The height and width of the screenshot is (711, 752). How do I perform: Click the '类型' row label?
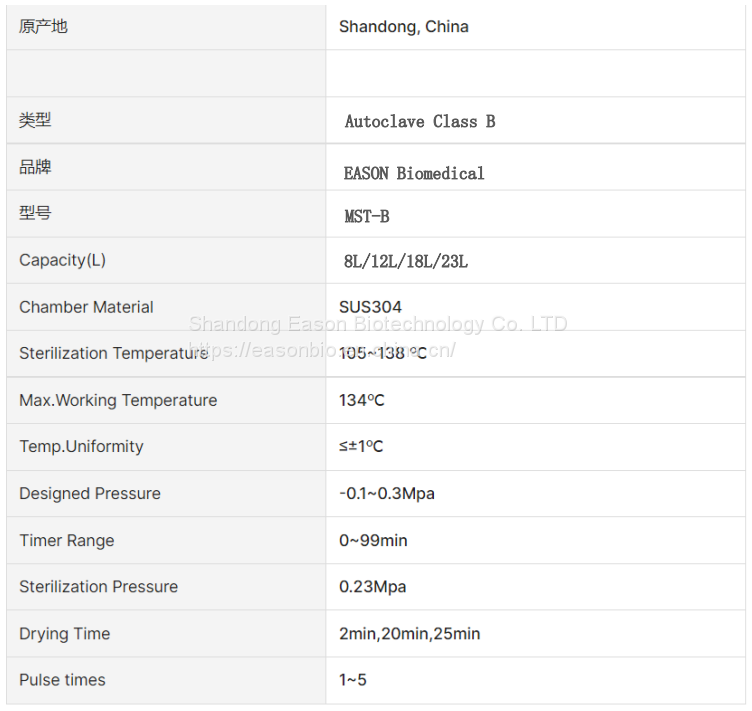click(x=35, y=120)
